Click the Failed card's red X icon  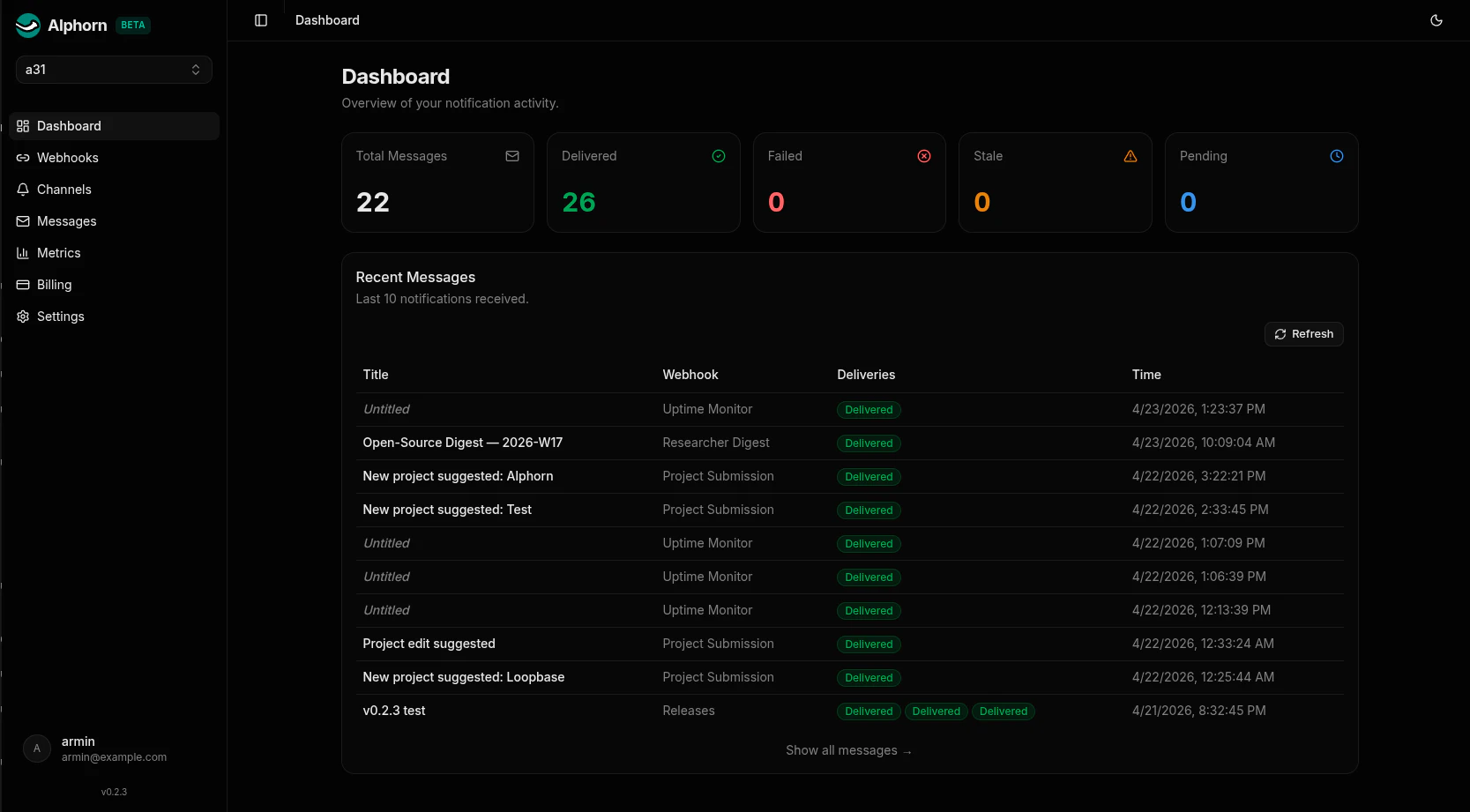coord(924,156)
